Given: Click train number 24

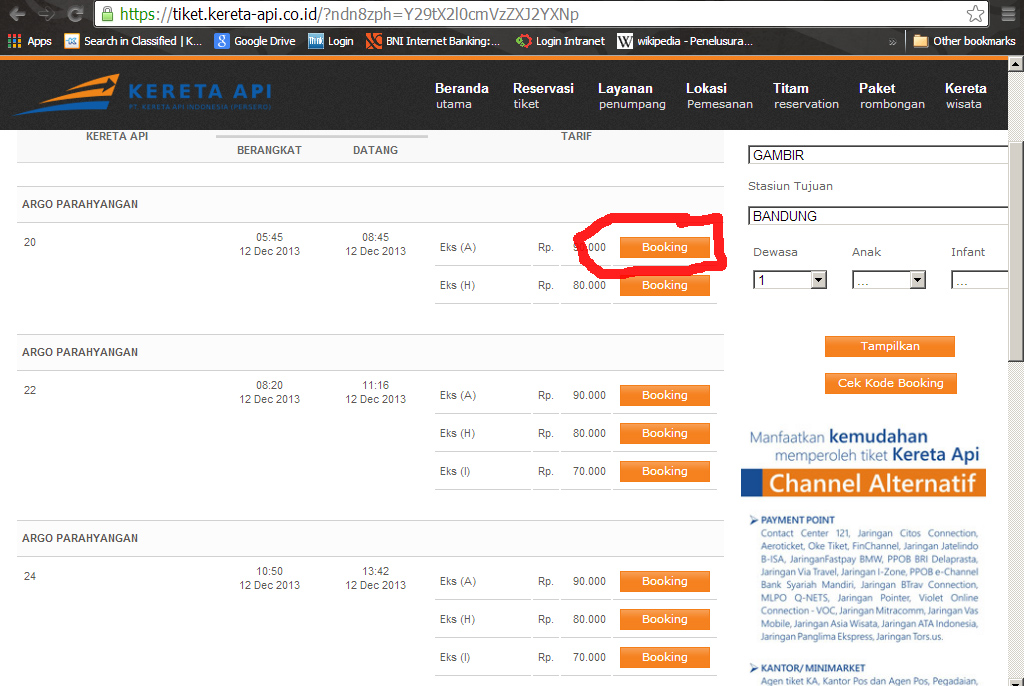Looking at the screenshot, I should [x=30, y=576].
